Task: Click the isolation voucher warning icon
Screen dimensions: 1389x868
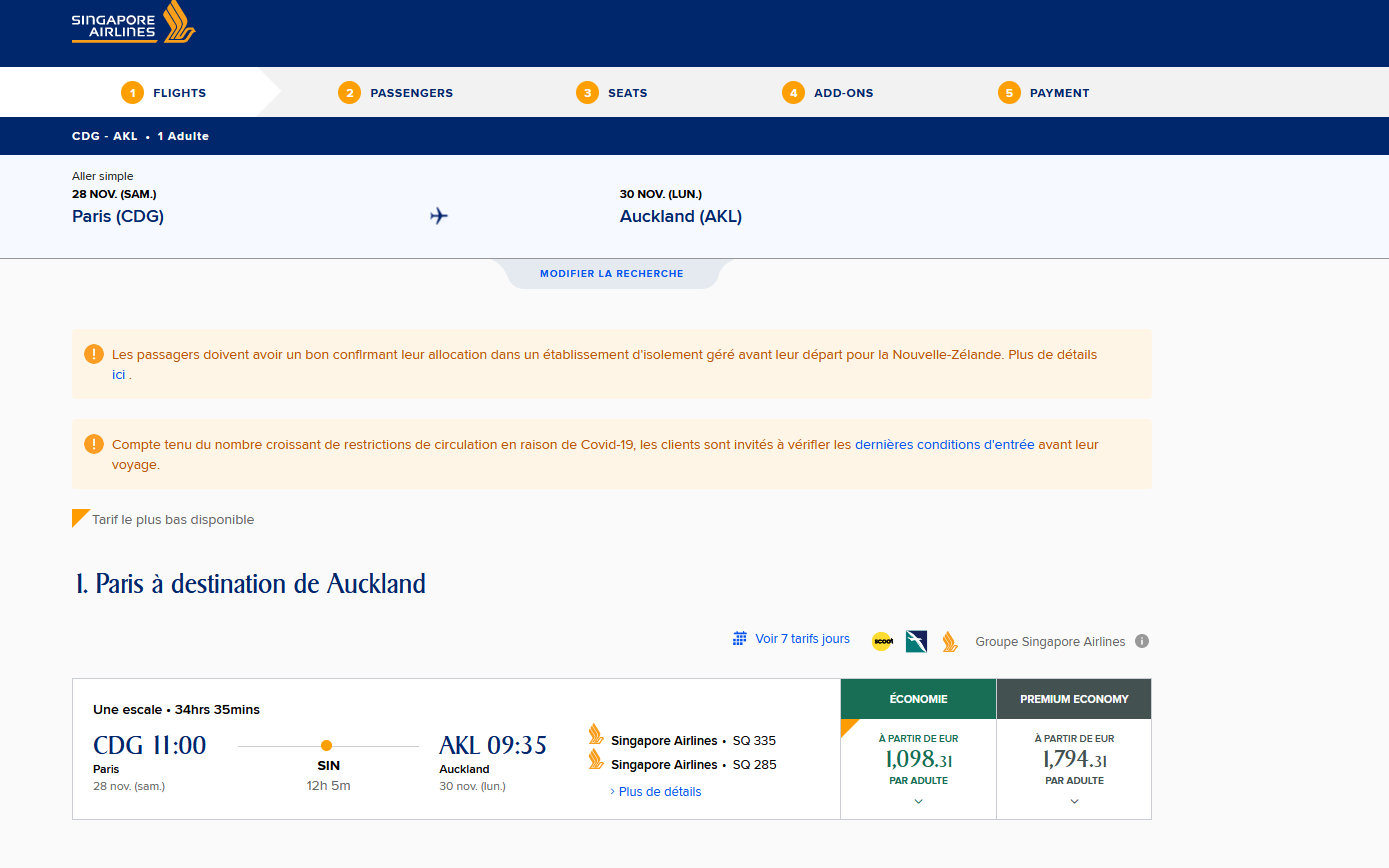Action: [93, 354]
